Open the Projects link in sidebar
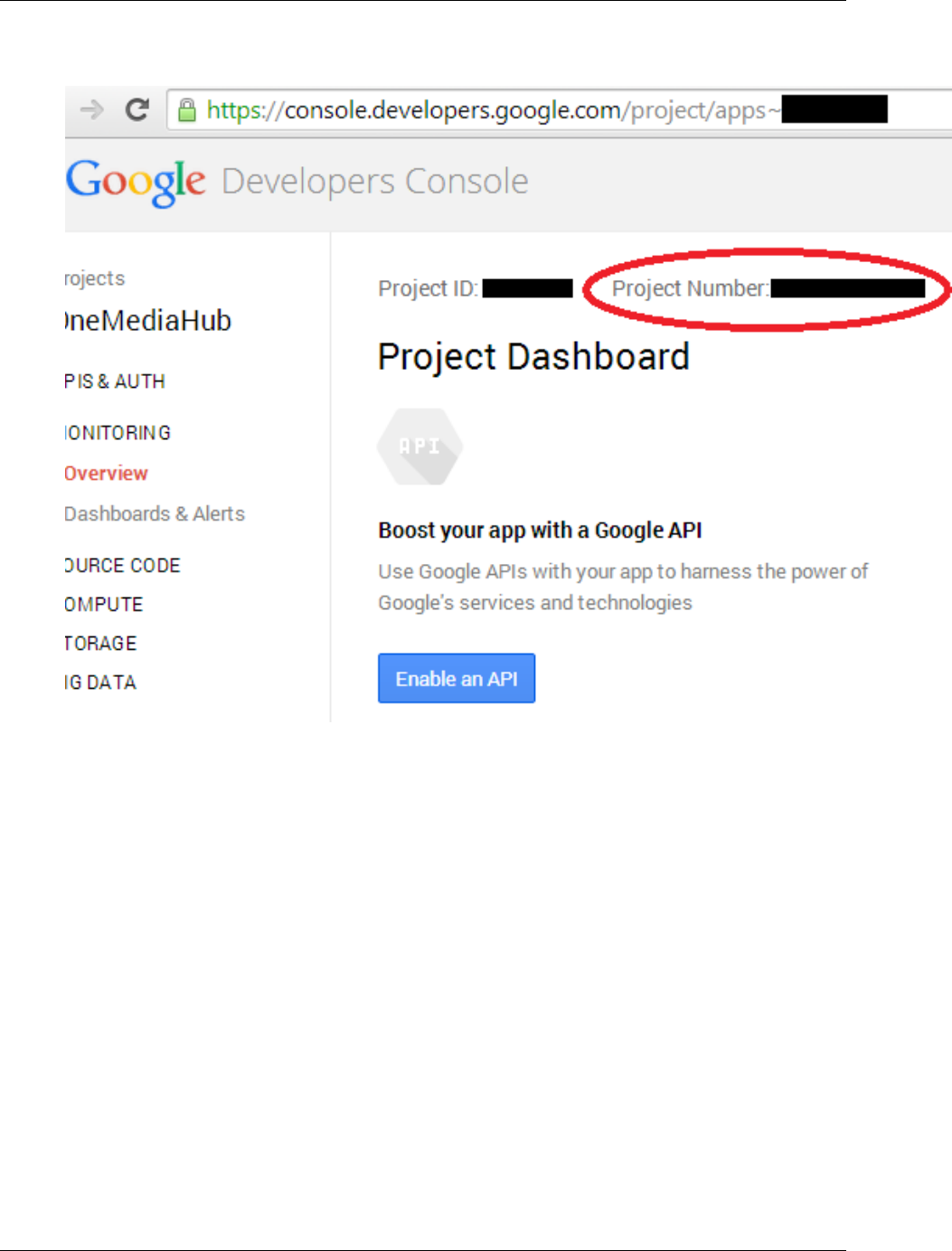Image resolution: width=952 pixels, height=1251 pixels. [95, 278]
